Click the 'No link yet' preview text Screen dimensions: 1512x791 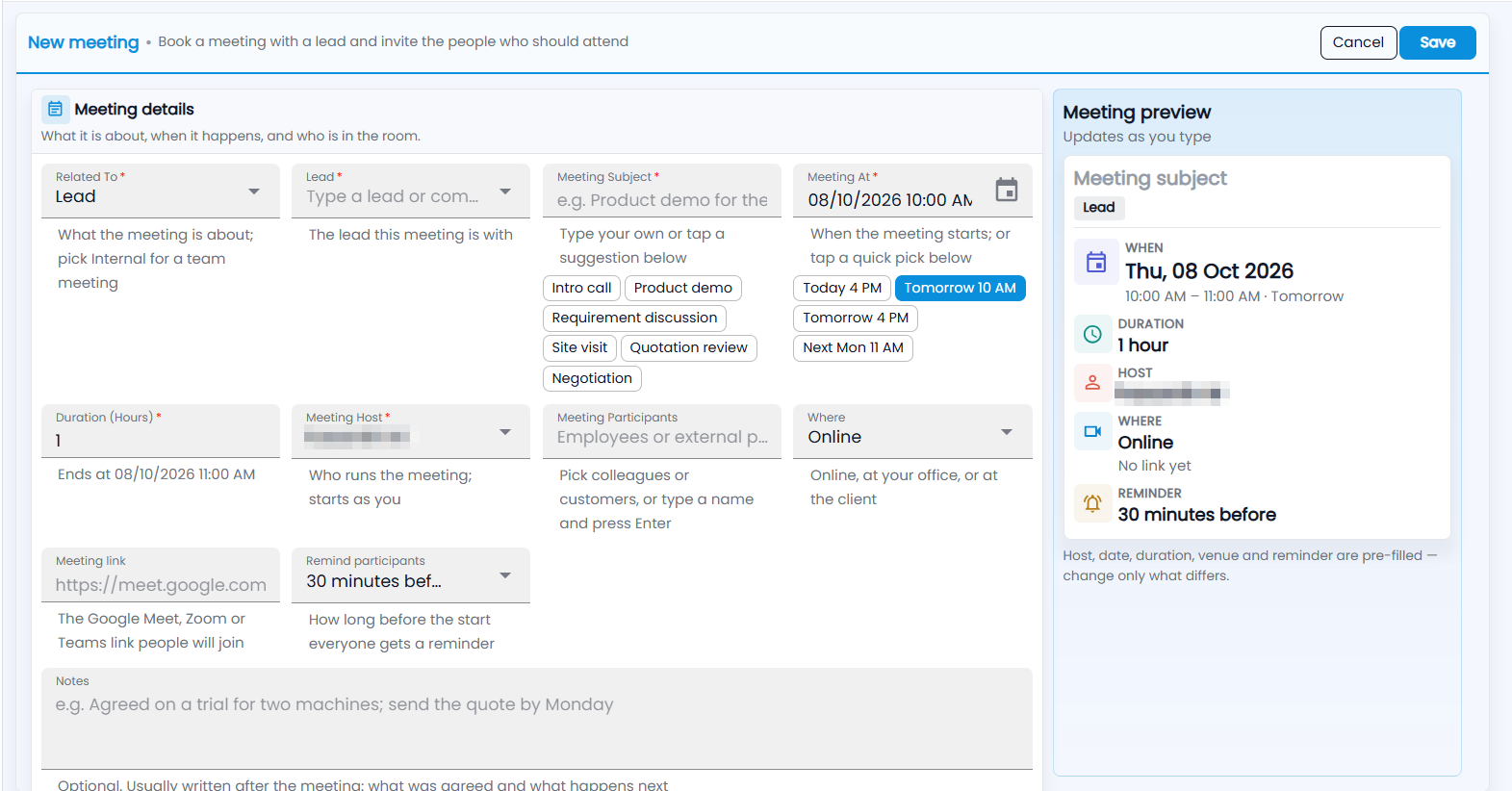1155,466
